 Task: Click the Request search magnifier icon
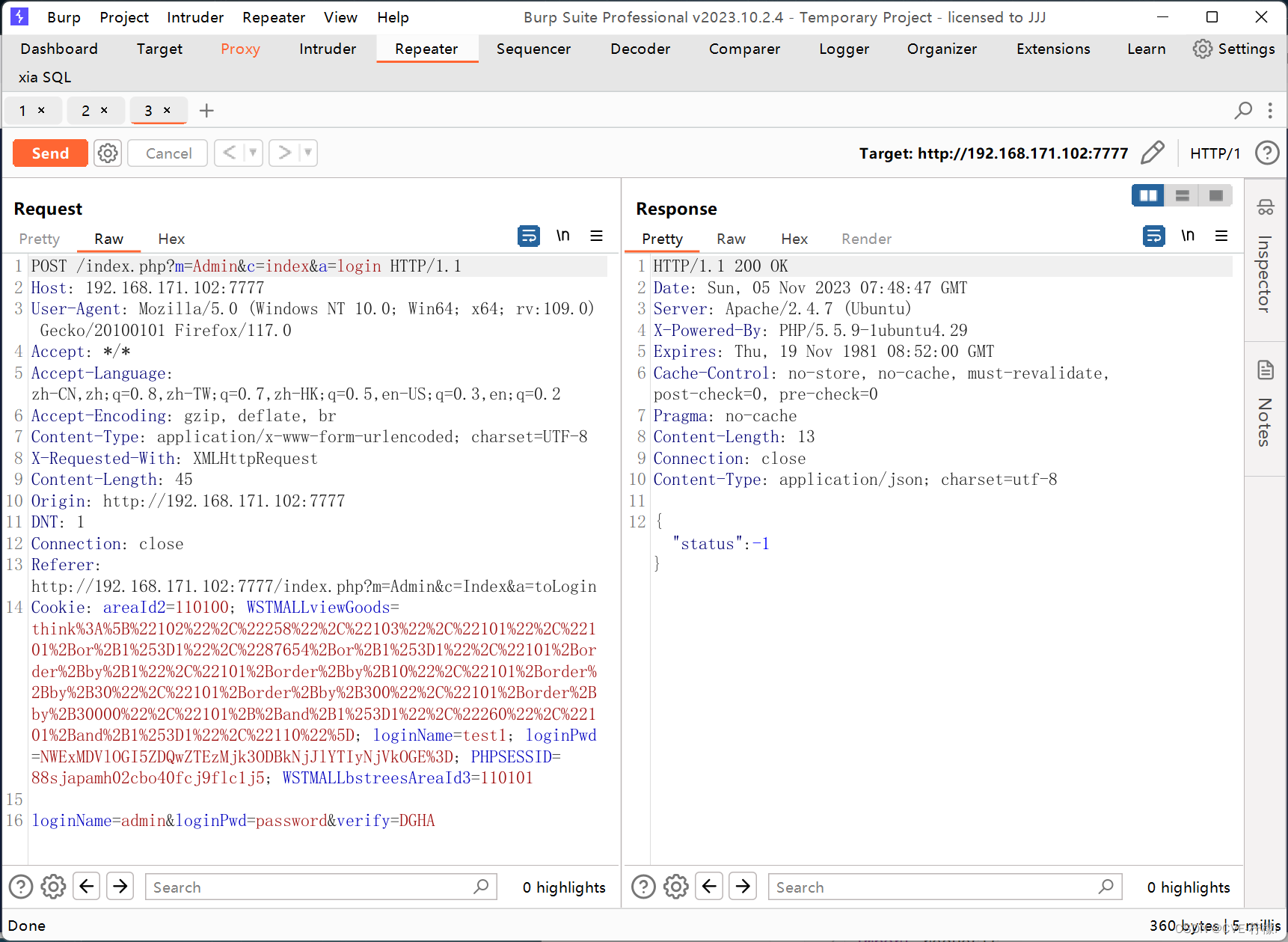(x=482, y=887)
